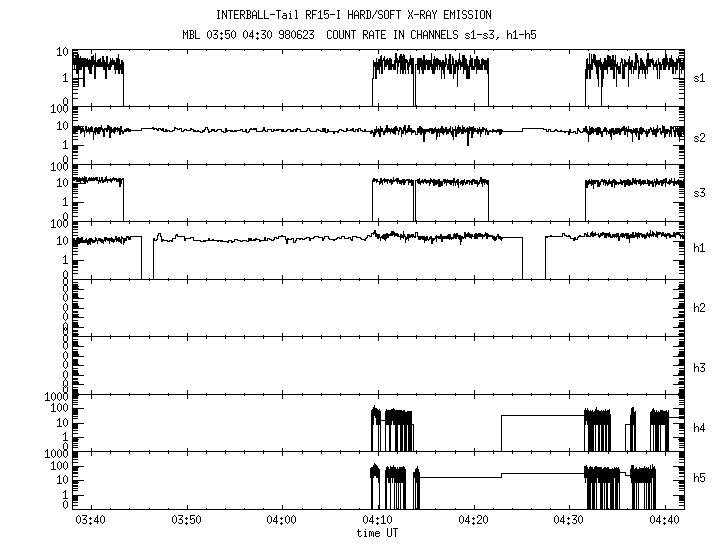Click the s1 channel label

(699, 77)
